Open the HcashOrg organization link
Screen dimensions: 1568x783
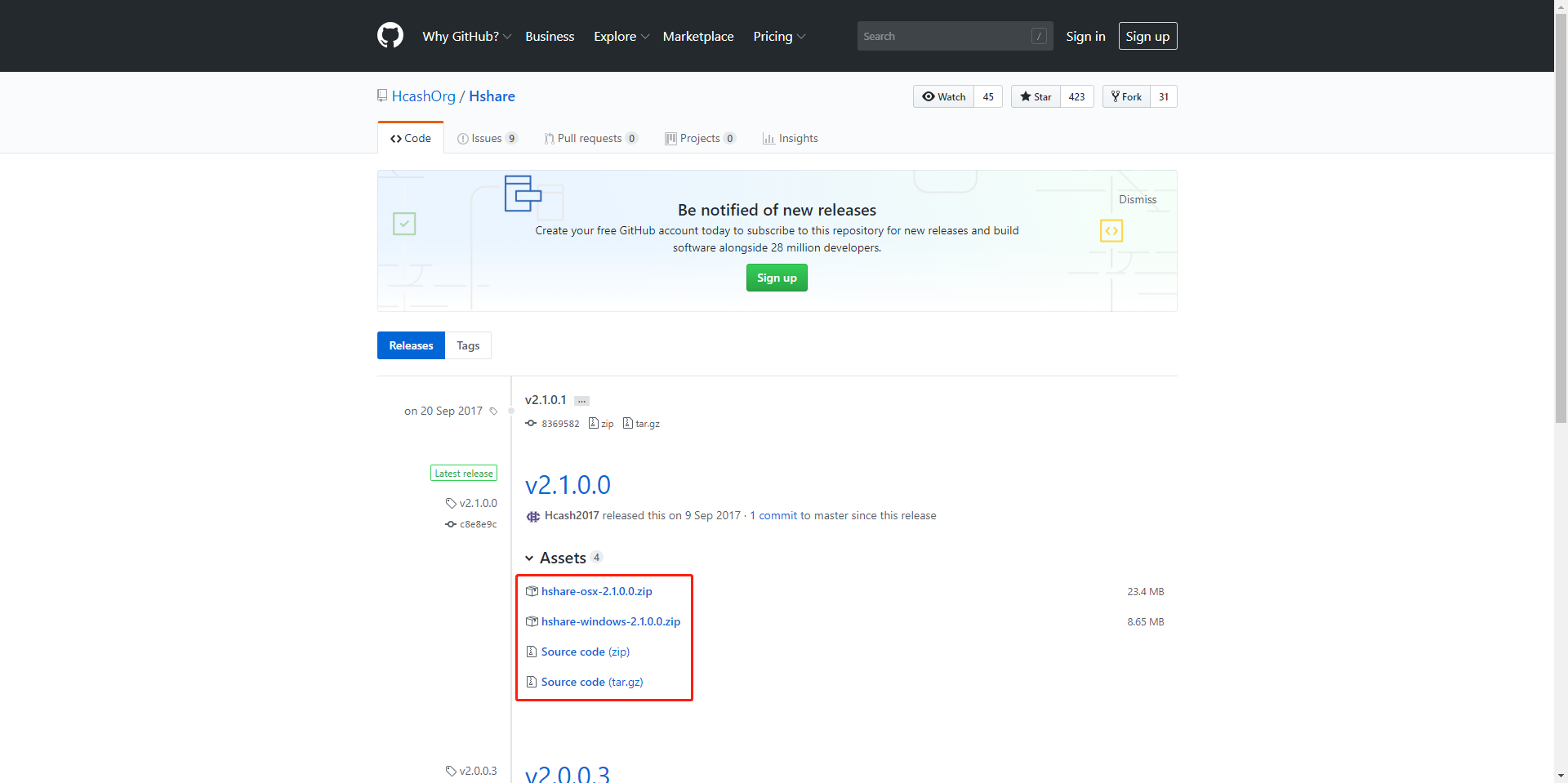tap(424, 96)
